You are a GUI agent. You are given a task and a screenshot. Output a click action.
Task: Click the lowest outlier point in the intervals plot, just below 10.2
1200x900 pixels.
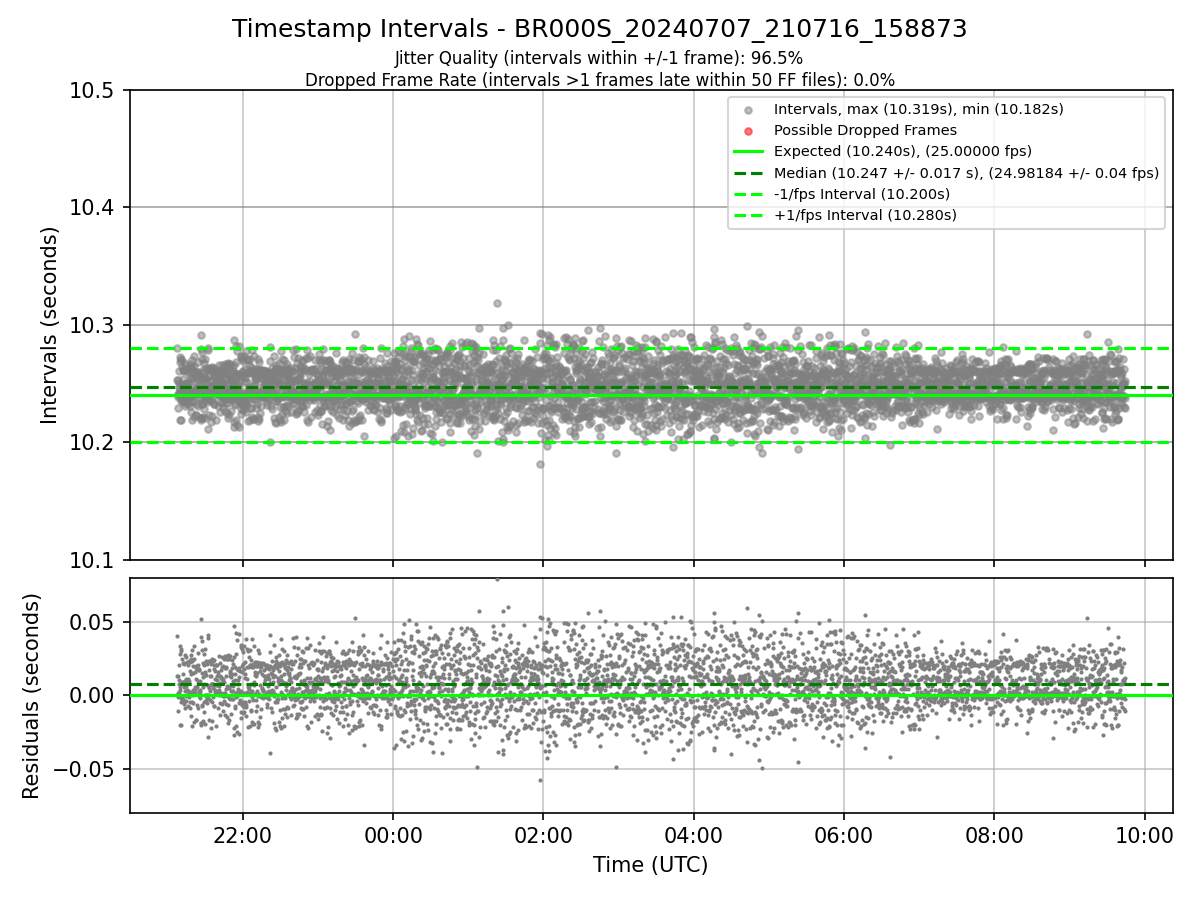[x=540, y=464]
